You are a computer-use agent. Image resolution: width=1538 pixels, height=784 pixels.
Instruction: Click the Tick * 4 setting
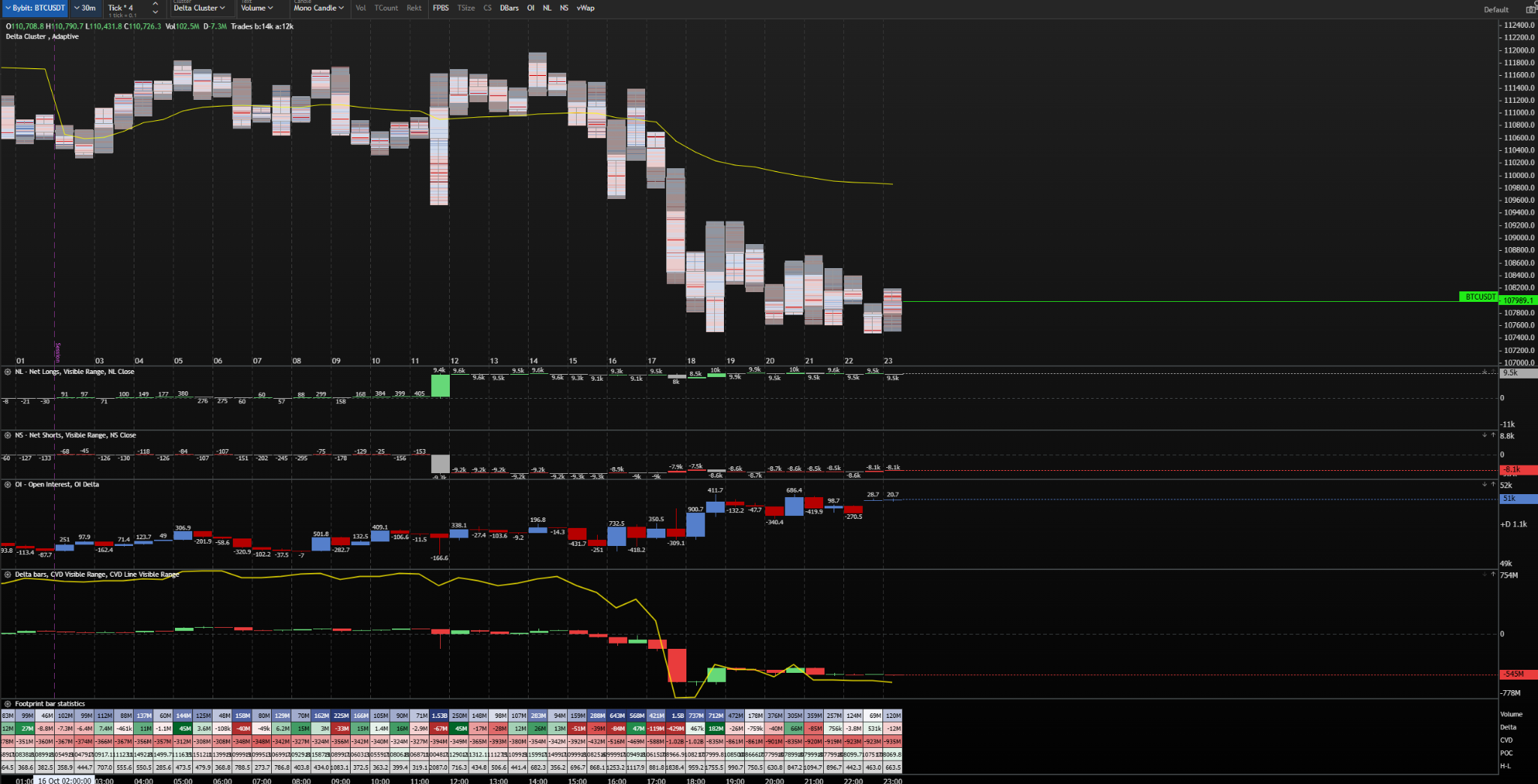tap(121, 8)
